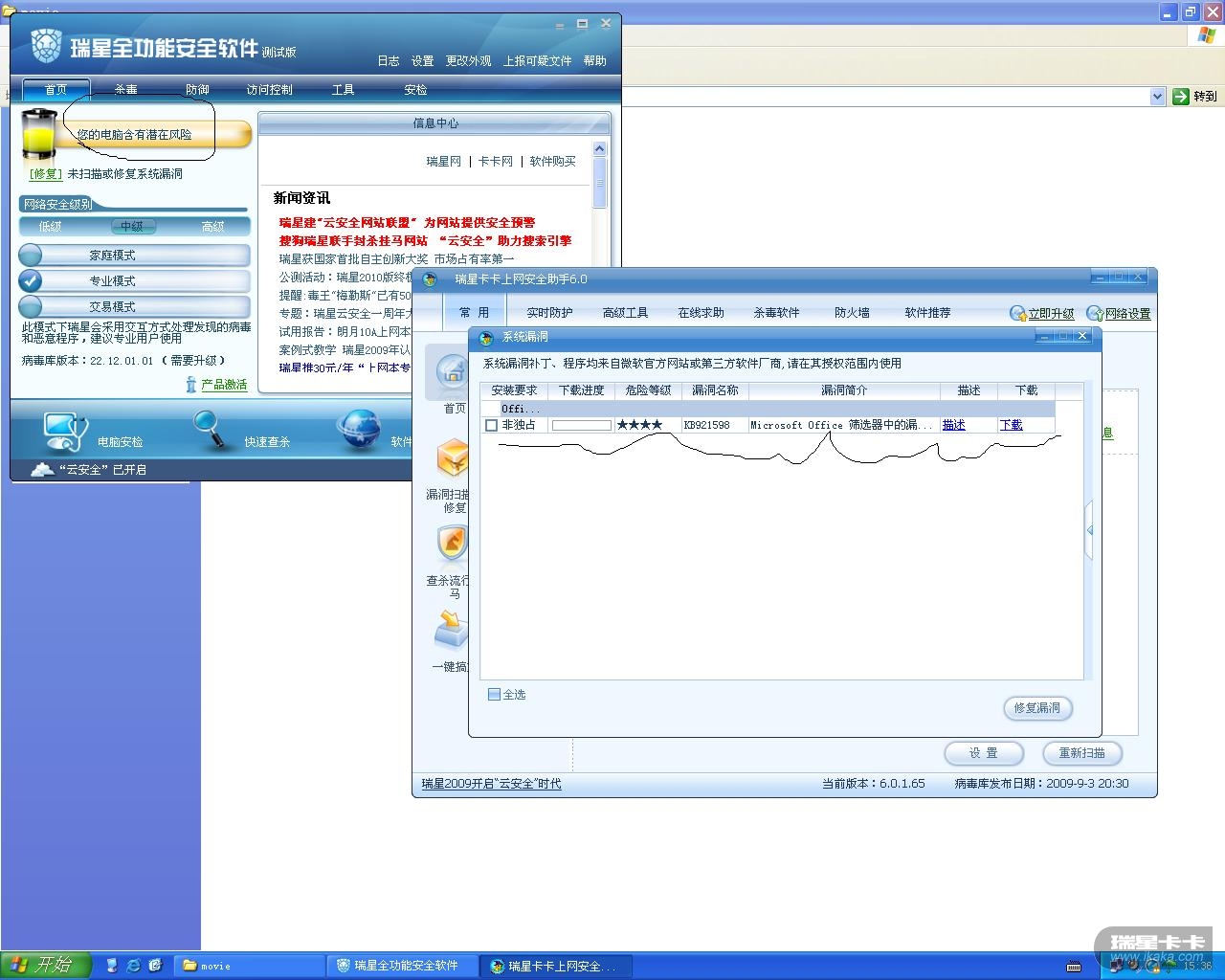Image resolution: width=1225 pixels, height=980 pixels.
Task: Click 修复漏洞 button
Action: tap(1037, 708)
